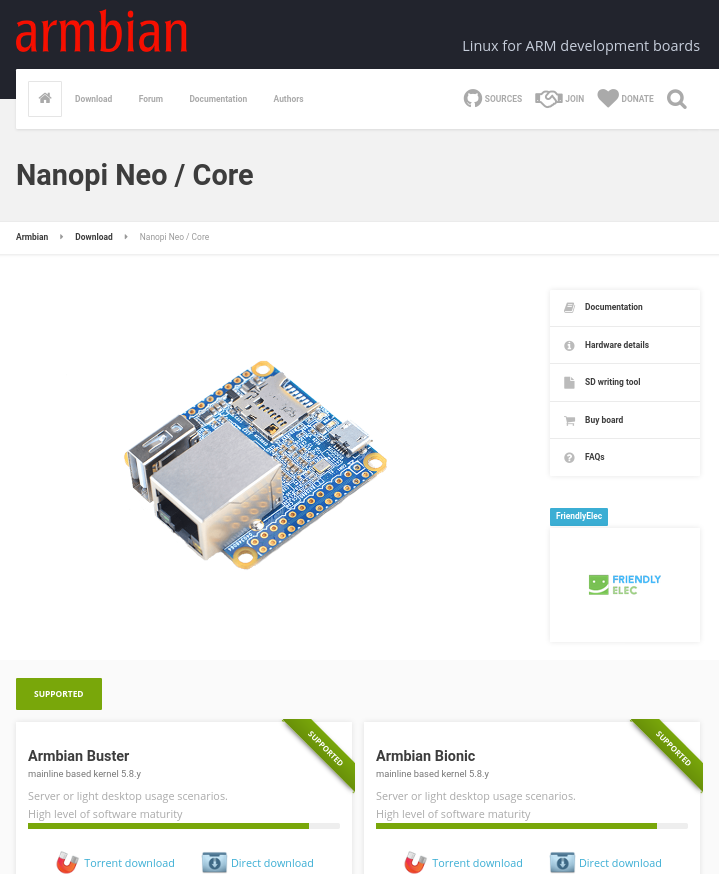This screenshot has width=719, height=874.
Task: Click the download icon for Buster direct download
Action: [214, 862]
